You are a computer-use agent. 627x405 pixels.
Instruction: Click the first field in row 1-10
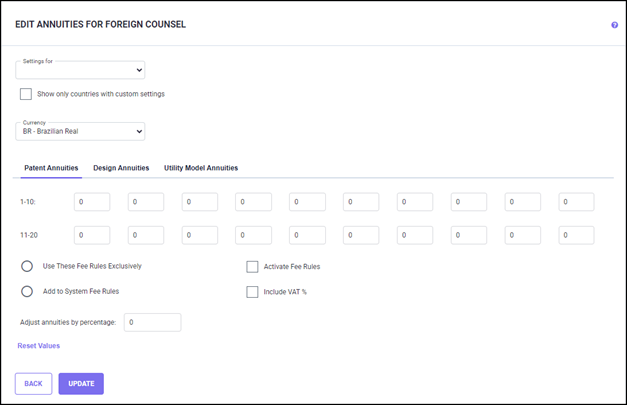coord(92,202)
